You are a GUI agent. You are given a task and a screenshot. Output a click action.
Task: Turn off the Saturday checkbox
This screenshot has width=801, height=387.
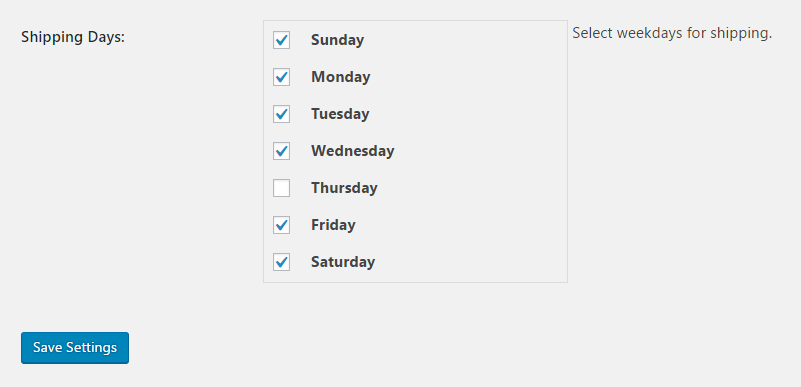click(x=281, y=262)
